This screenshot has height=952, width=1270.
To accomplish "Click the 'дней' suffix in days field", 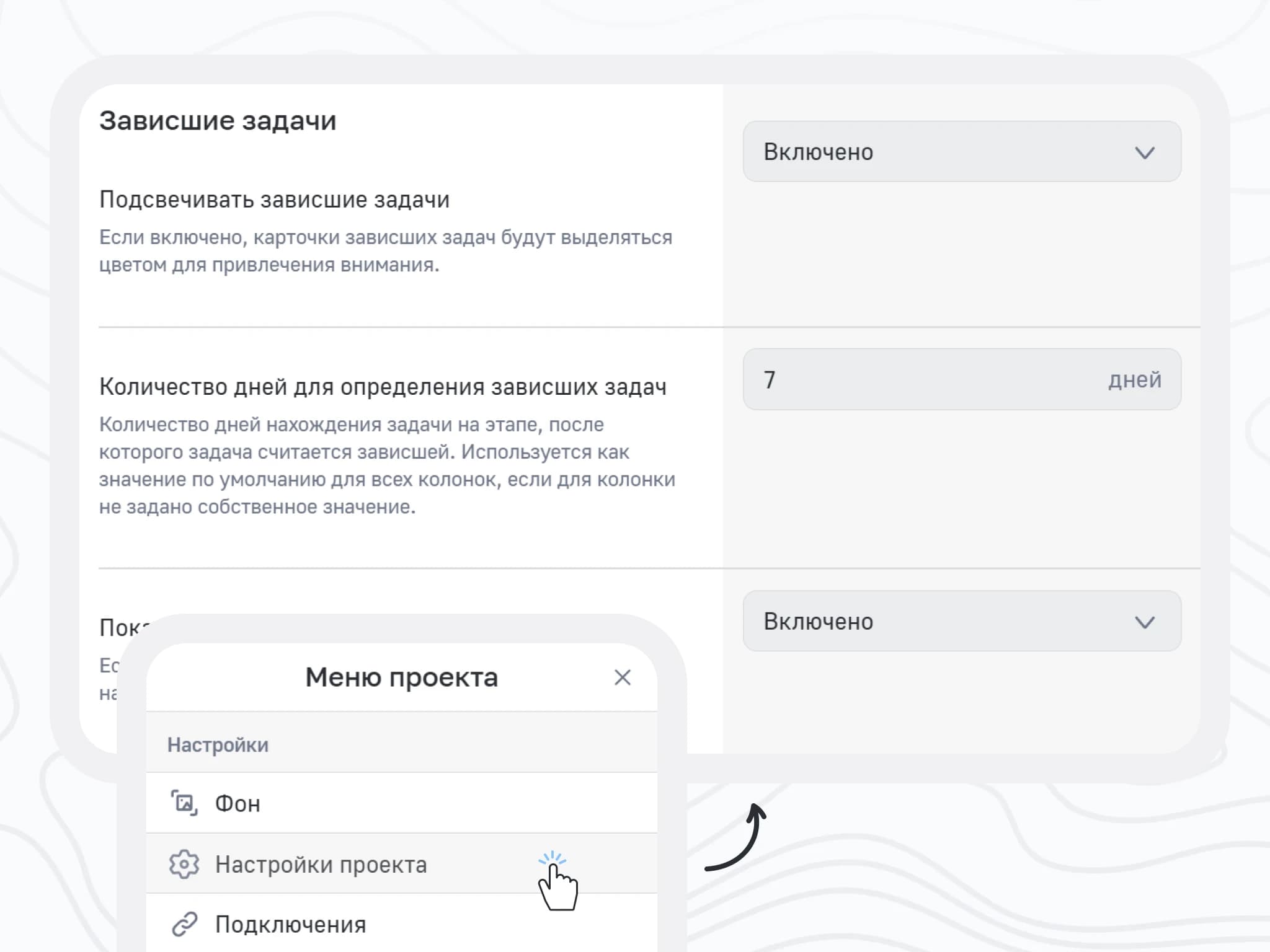I will click(1134, 379).
